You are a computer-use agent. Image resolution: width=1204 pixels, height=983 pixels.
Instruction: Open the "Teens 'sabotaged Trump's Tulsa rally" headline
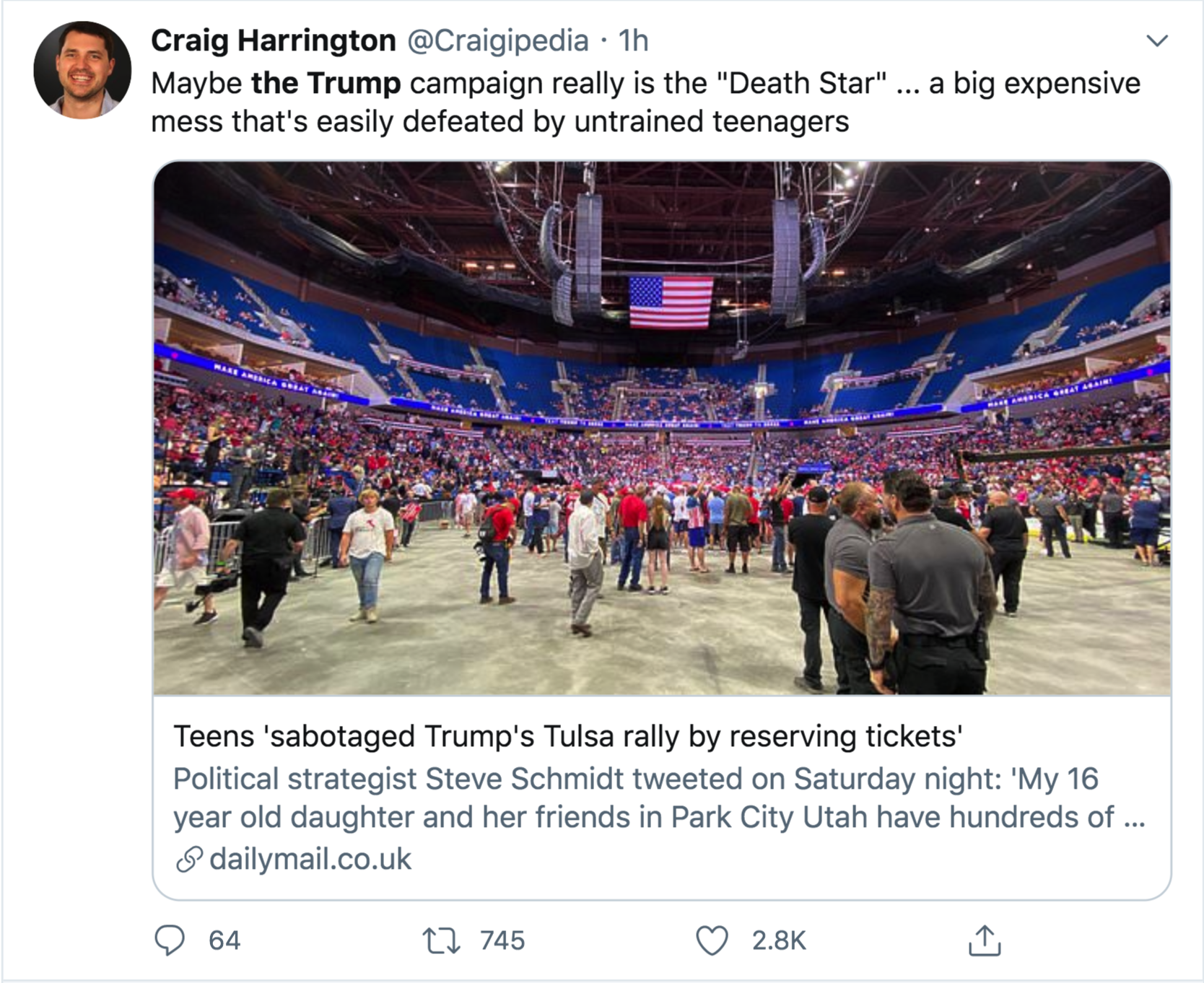(x=567, y=736)
